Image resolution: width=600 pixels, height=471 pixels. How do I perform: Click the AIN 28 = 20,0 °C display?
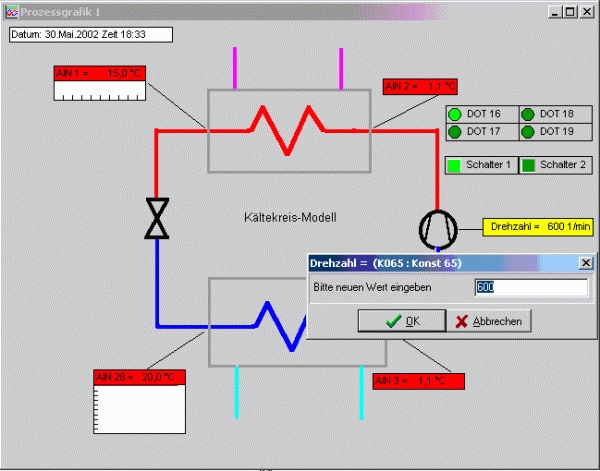tap(139, 377)
